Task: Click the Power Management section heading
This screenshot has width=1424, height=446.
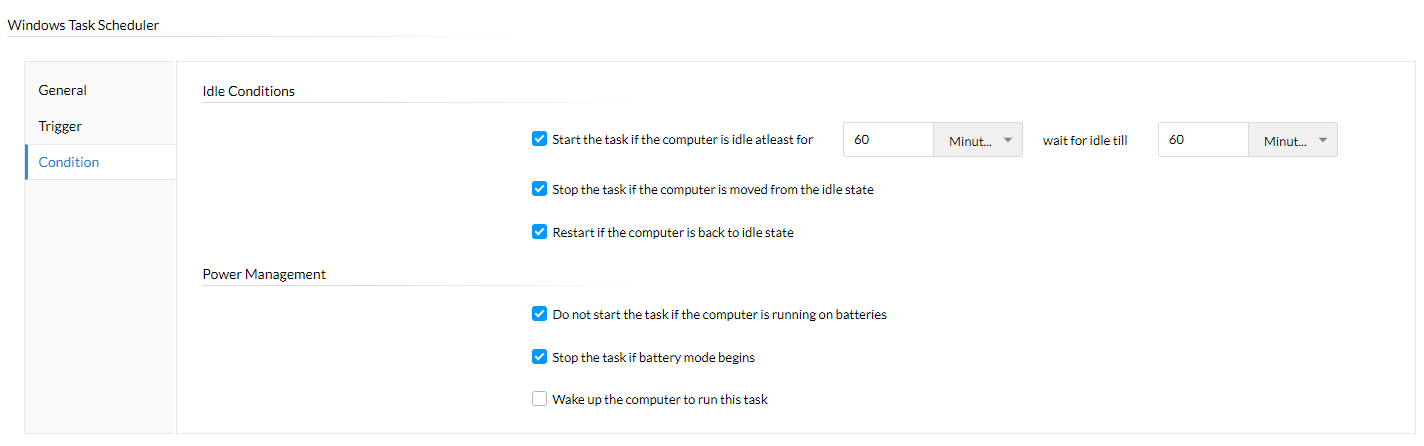Action: pyautogui.click(x=264, y=274)
